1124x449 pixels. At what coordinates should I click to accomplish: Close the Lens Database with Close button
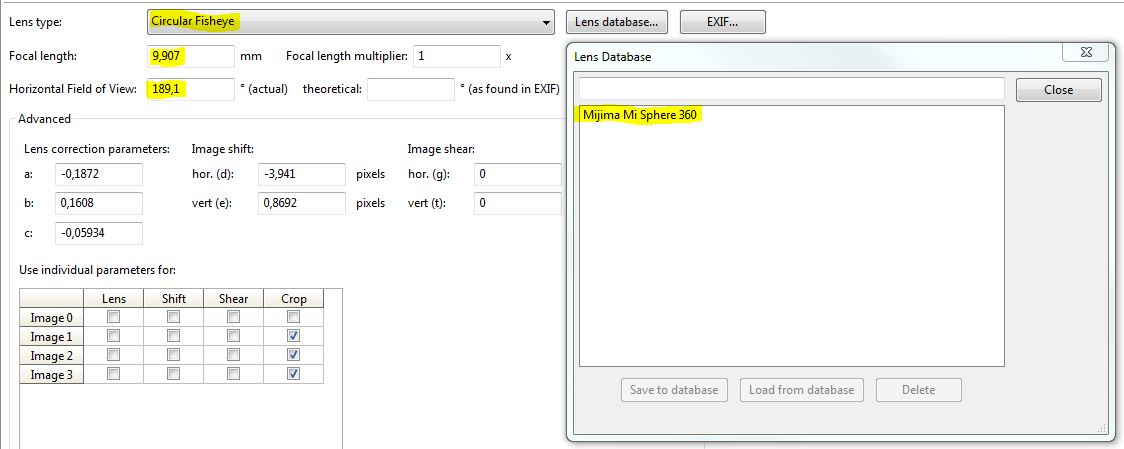point(1058,90)
